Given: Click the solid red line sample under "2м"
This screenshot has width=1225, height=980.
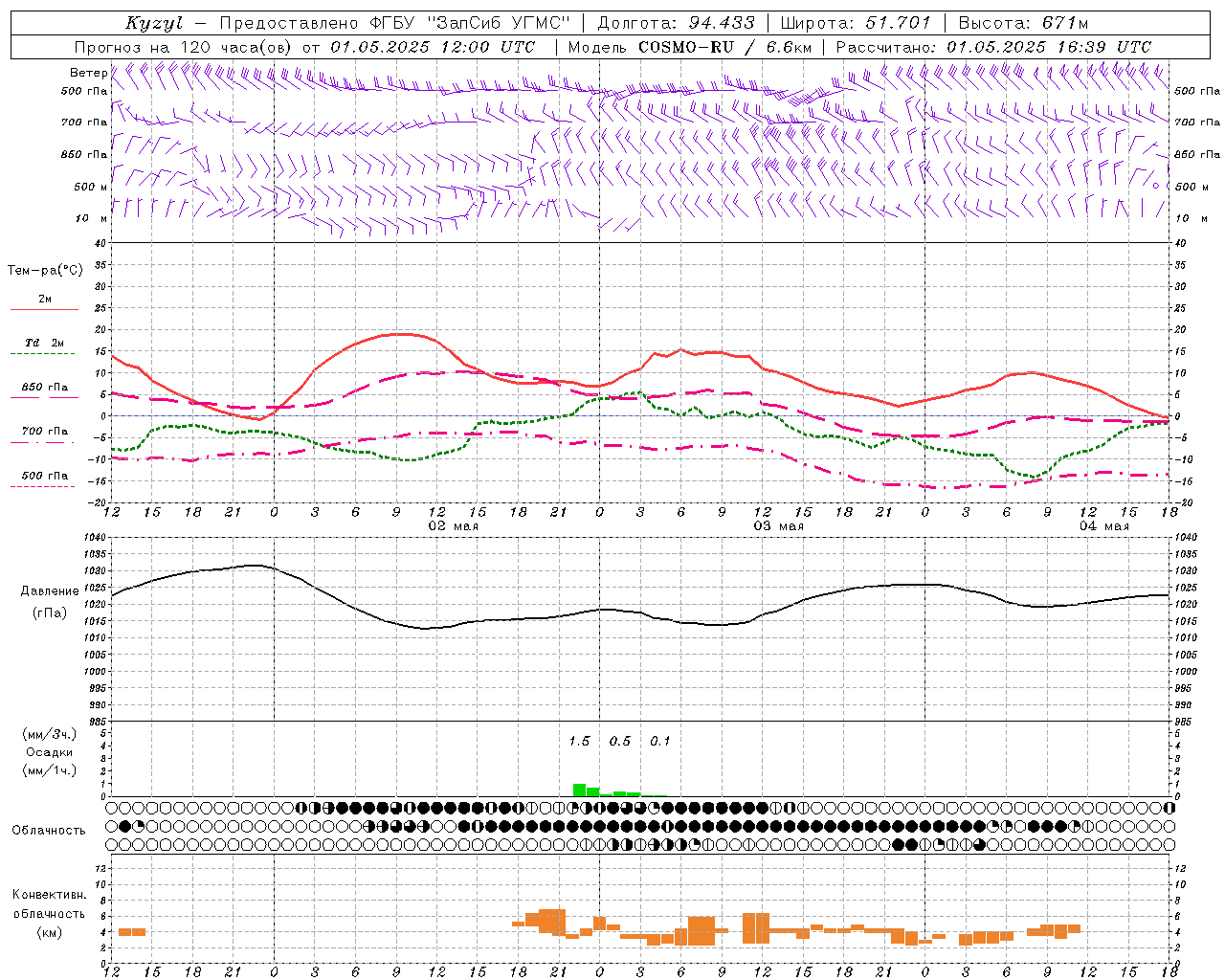Looking at the screenshot, I should click(44, 310).
